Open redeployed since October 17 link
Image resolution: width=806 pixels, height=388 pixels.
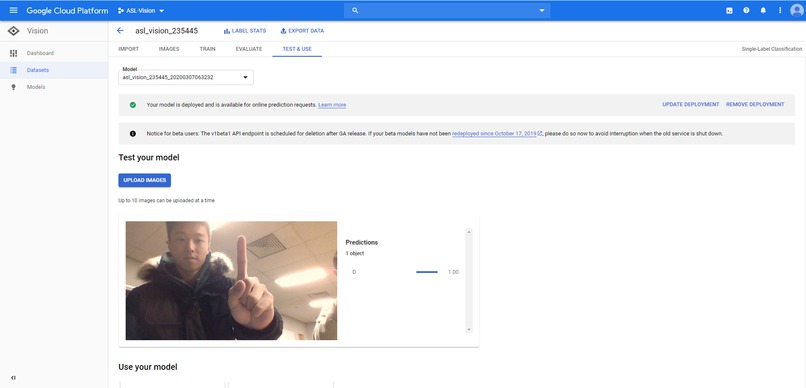pyautogui.click(x=497, y=134)
